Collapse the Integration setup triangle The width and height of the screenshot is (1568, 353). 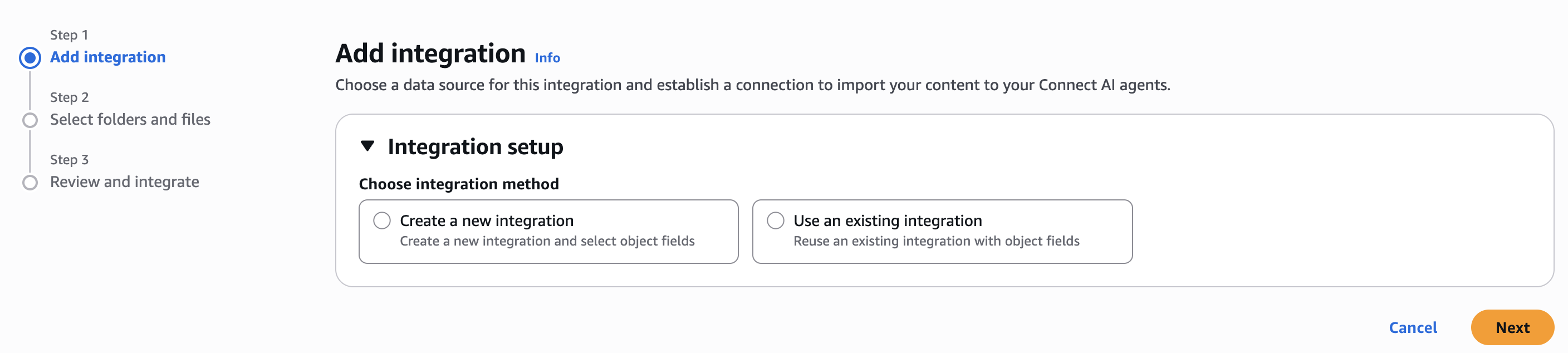coord(367,146)
